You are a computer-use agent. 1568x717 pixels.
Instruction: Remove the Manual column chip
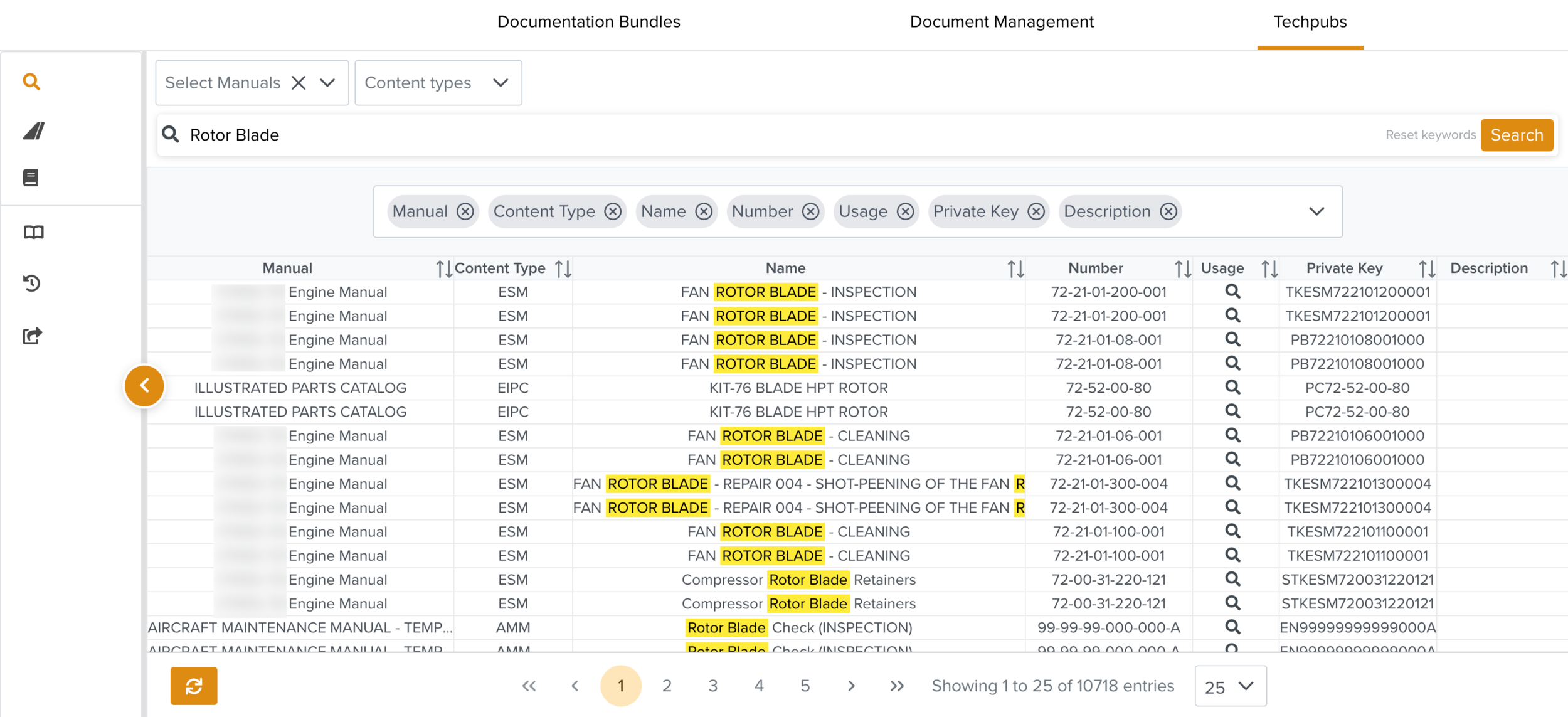[x=465, y=212]
